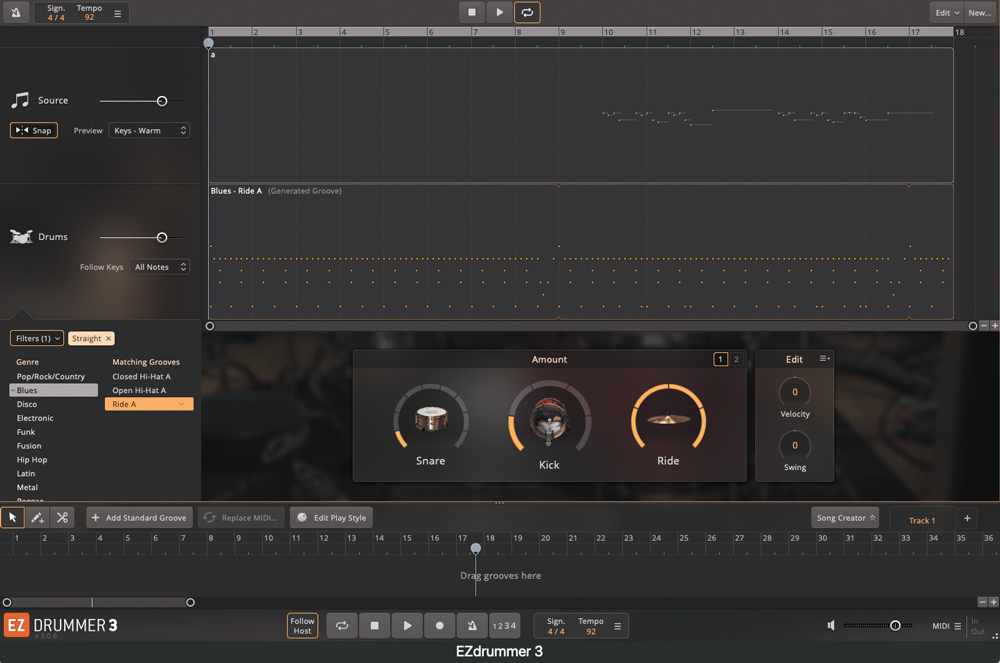Toggle the bottom metronome button
The width and height of the screenshot is (1000, 663).
pyautogui.click(x=472, y=626)
